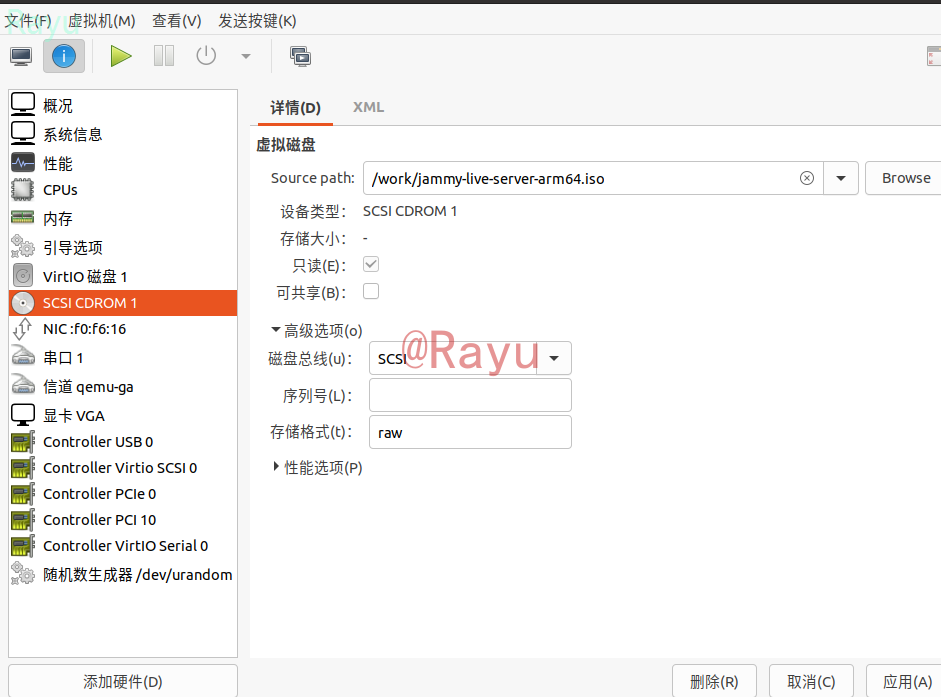Toggle the 可共享 shareable checkbox

pos(371,291)
